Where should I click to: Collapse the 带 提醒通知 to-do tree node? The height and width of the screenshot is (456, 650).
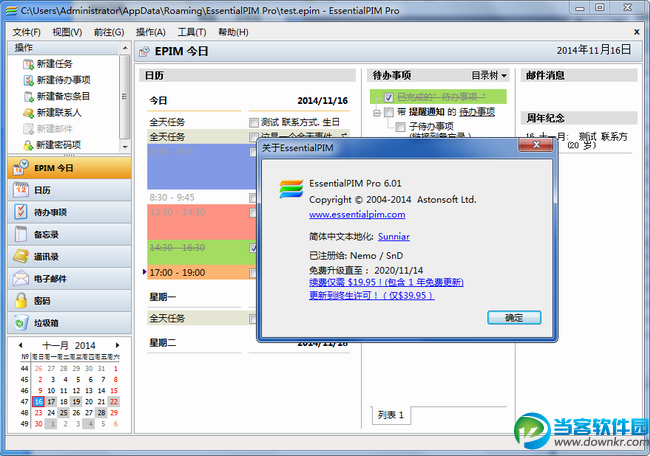click(377, 112)
